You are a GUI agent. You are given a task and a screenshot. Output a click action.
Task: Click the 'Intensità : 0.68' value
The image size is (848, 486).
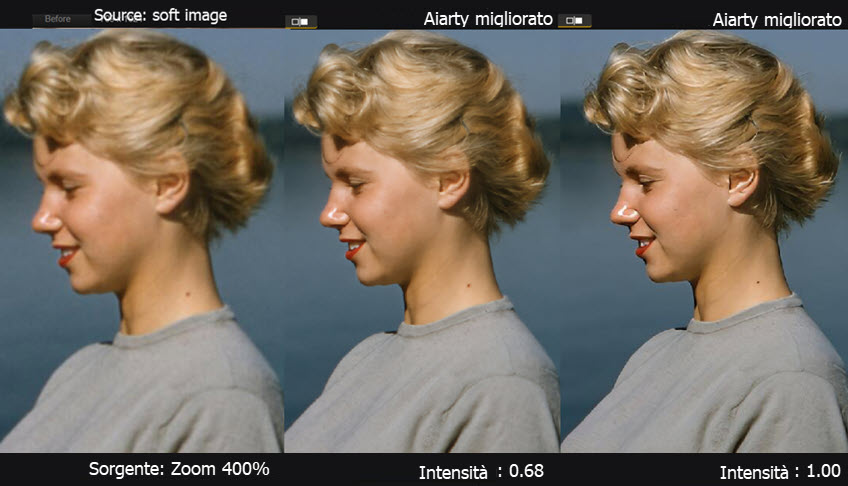[x=481, y=471]
